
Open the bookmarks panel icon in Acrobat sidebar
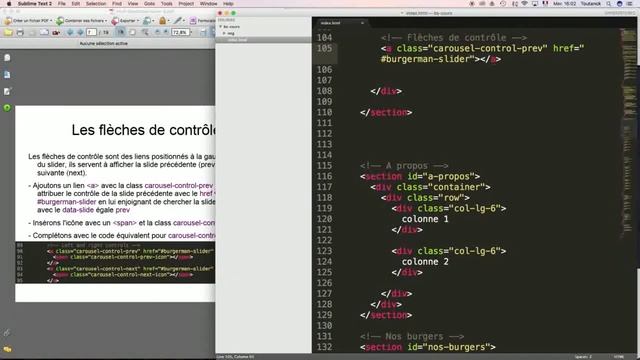(x=7, y=75)
